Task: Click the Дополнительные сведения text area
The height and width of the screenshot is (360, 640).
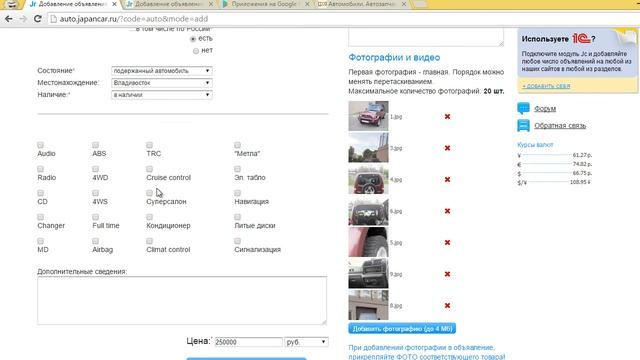Action: point(182,300)
